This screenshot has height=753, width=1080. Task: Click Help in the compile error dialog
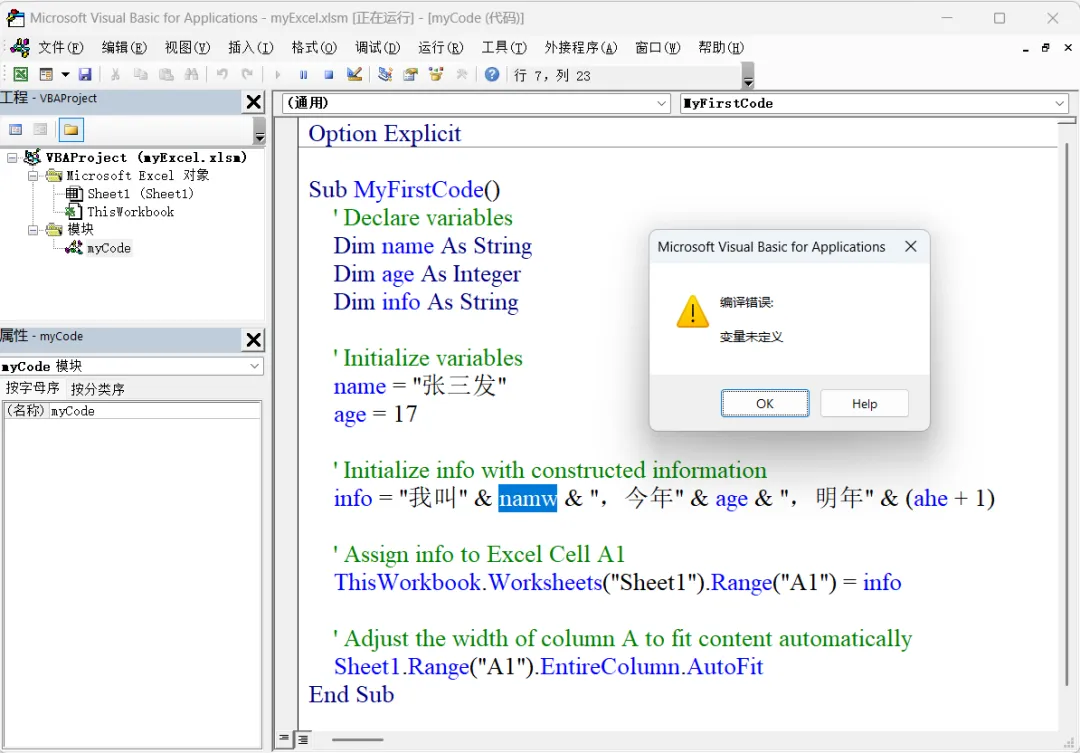coord(864,403)
